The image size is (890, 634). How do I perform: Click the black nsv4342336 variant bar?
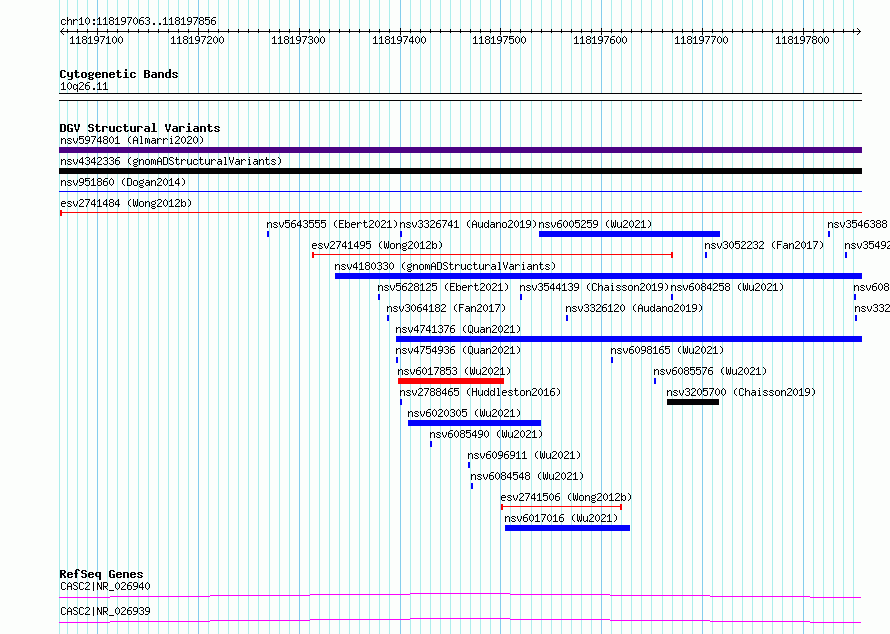(x=460, y=171)
